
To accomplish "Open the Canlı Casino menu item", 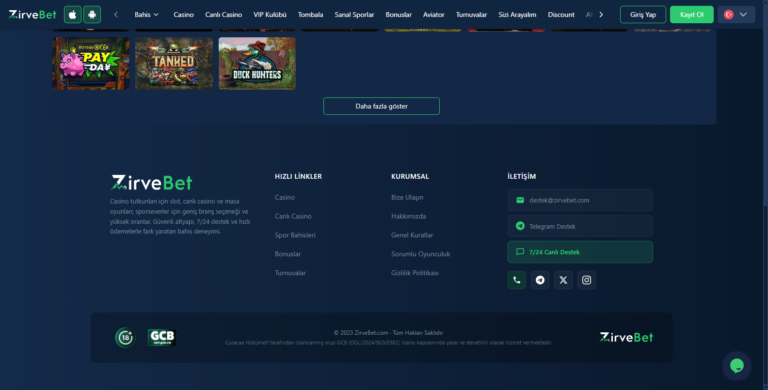I will [x=223, y=15].
